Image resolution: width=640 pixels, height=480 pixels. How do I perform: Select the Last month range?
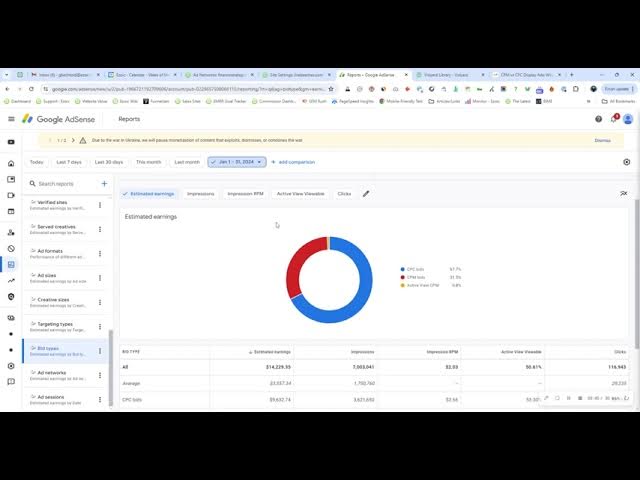pos(187,162)
